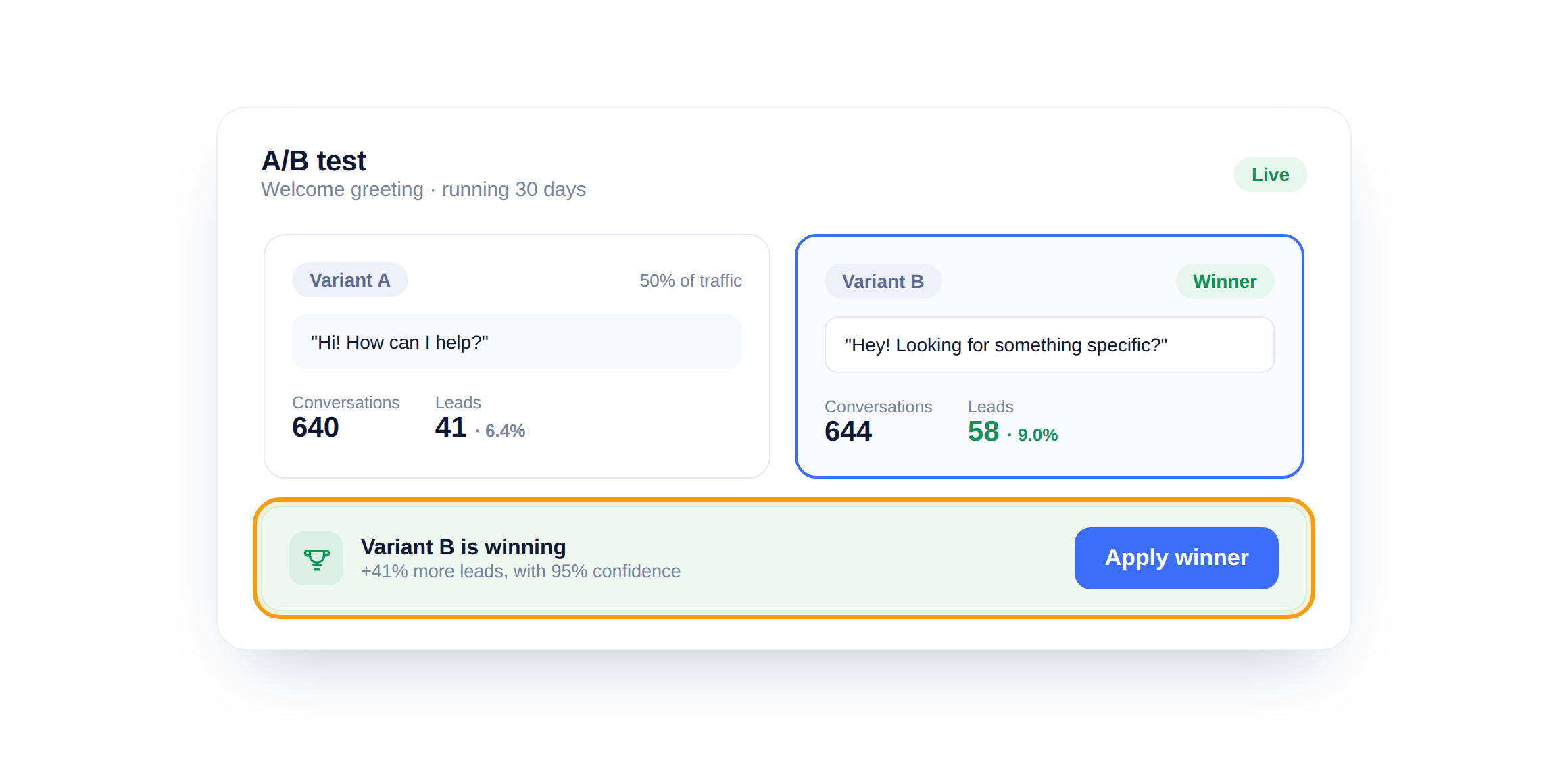
Task: Click Variant B leads value 58
Action: pyautogui.click(x=983, y=432)
